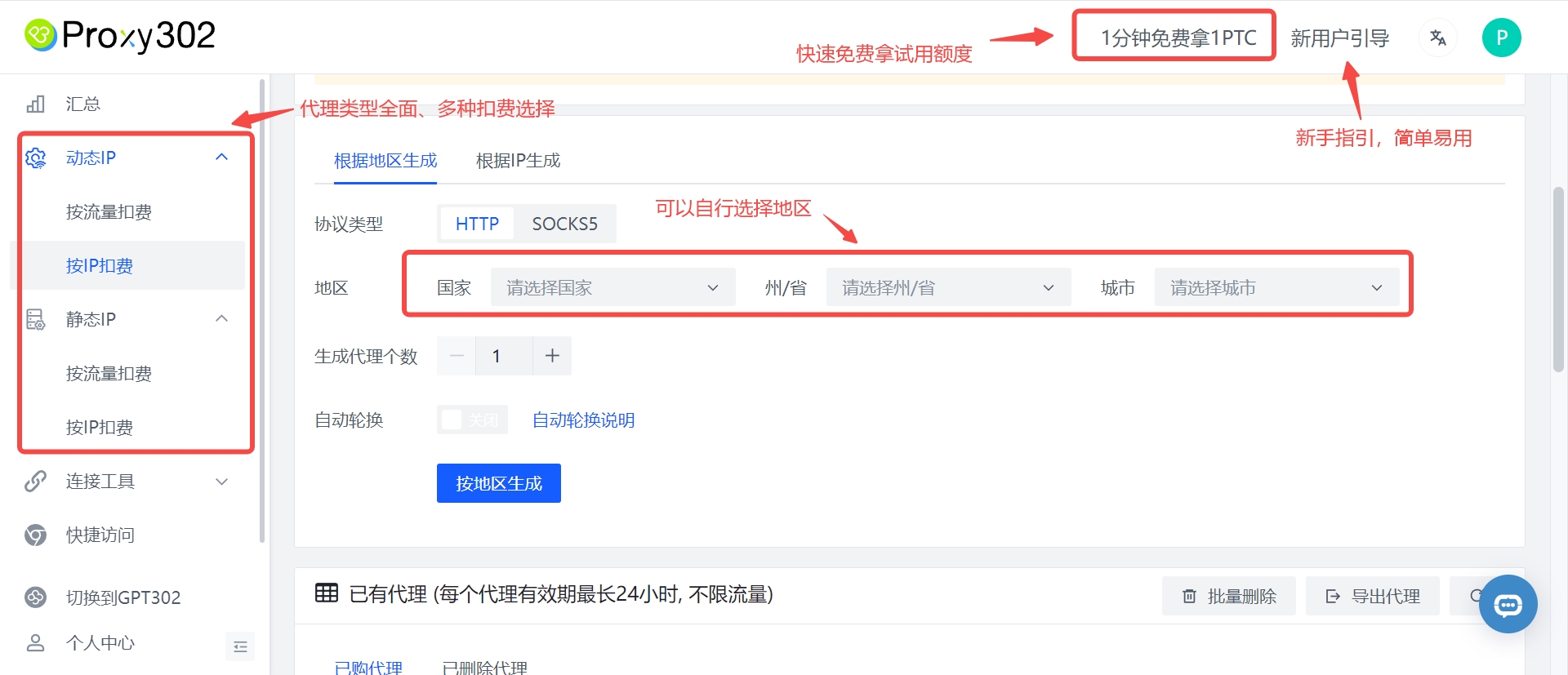This screenshot has width=1568, height=675.
Task: Open the 城市 city dropdown
Action: [x=1276, y=287]
